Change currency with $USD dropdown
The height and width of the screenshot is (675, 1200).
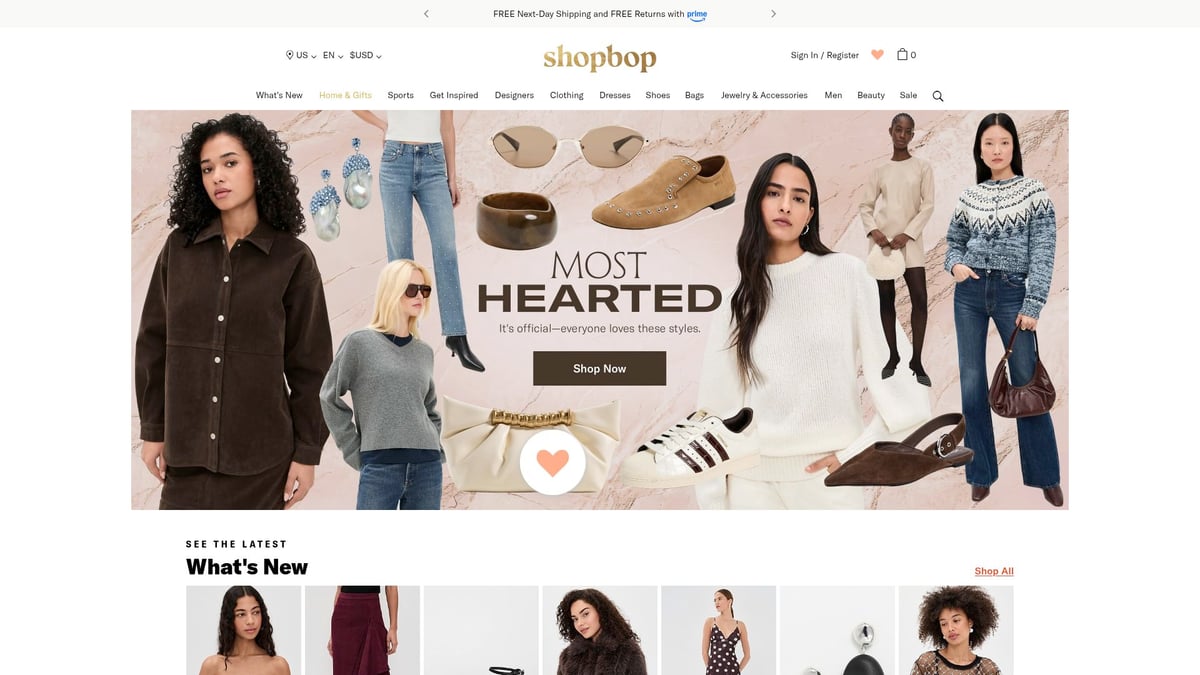pos(365,56)
